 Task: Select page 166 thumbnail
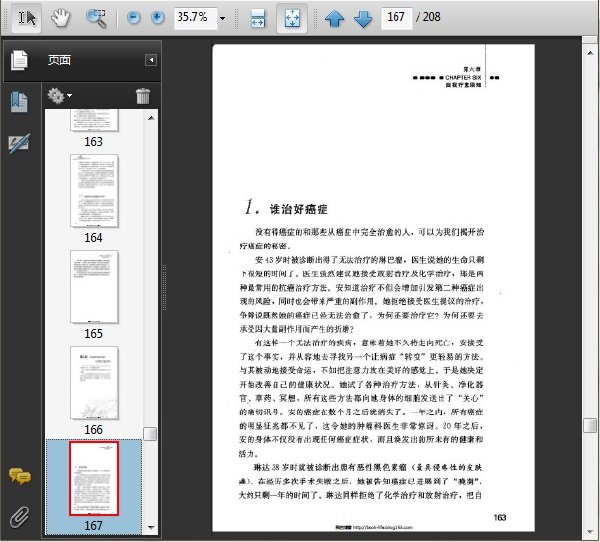click(94, 383)
